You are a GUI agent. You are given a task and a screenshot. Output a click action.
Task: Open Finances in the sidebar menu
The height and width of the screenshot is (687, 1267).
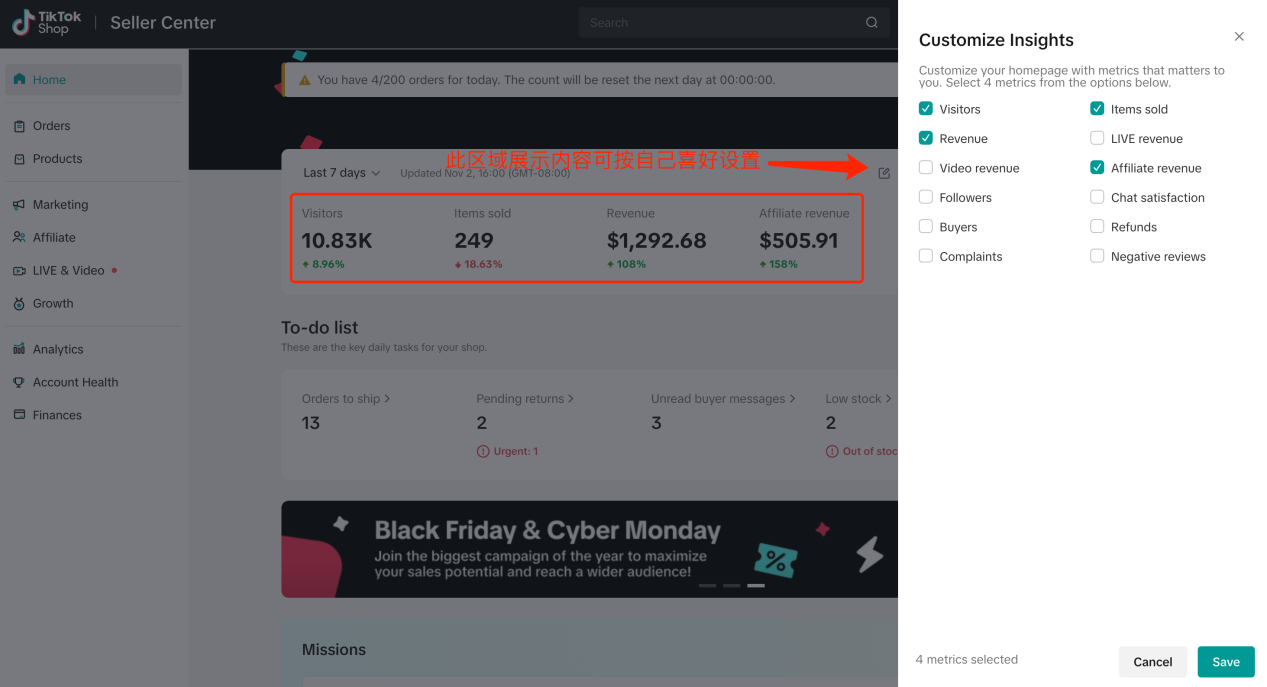click(x=57, y=415)
